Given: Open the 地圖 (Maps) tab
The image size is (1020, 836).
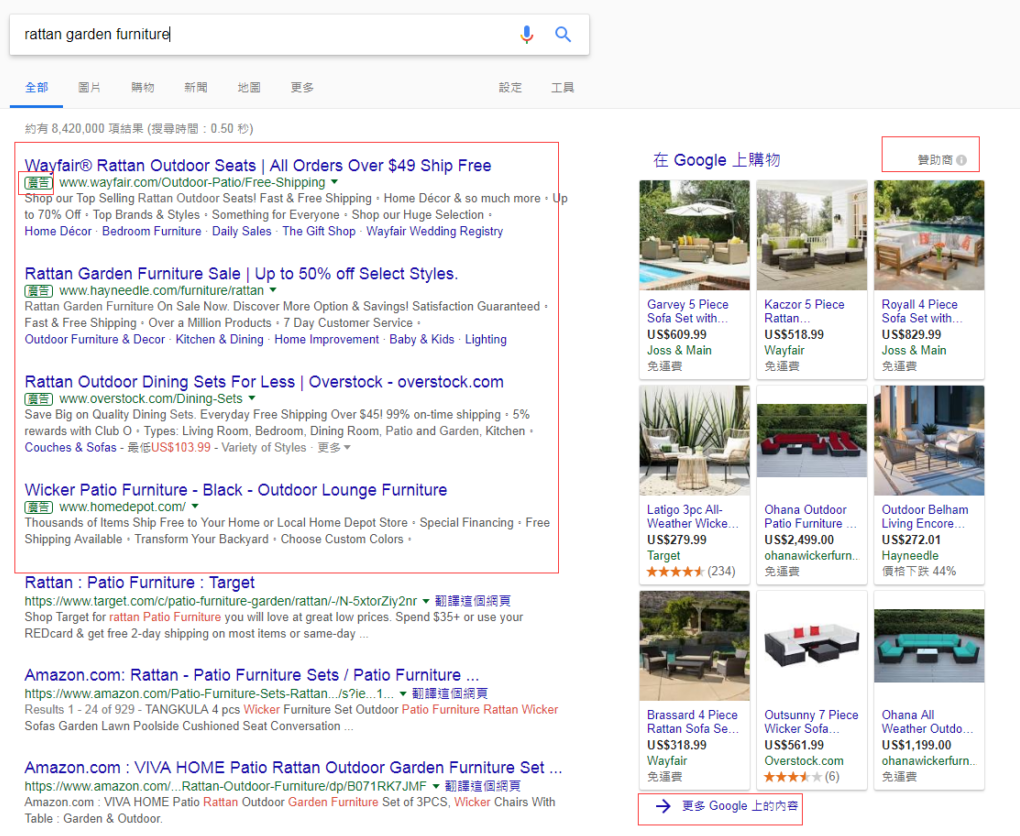Looking at the screenshot, I should 249,87.
